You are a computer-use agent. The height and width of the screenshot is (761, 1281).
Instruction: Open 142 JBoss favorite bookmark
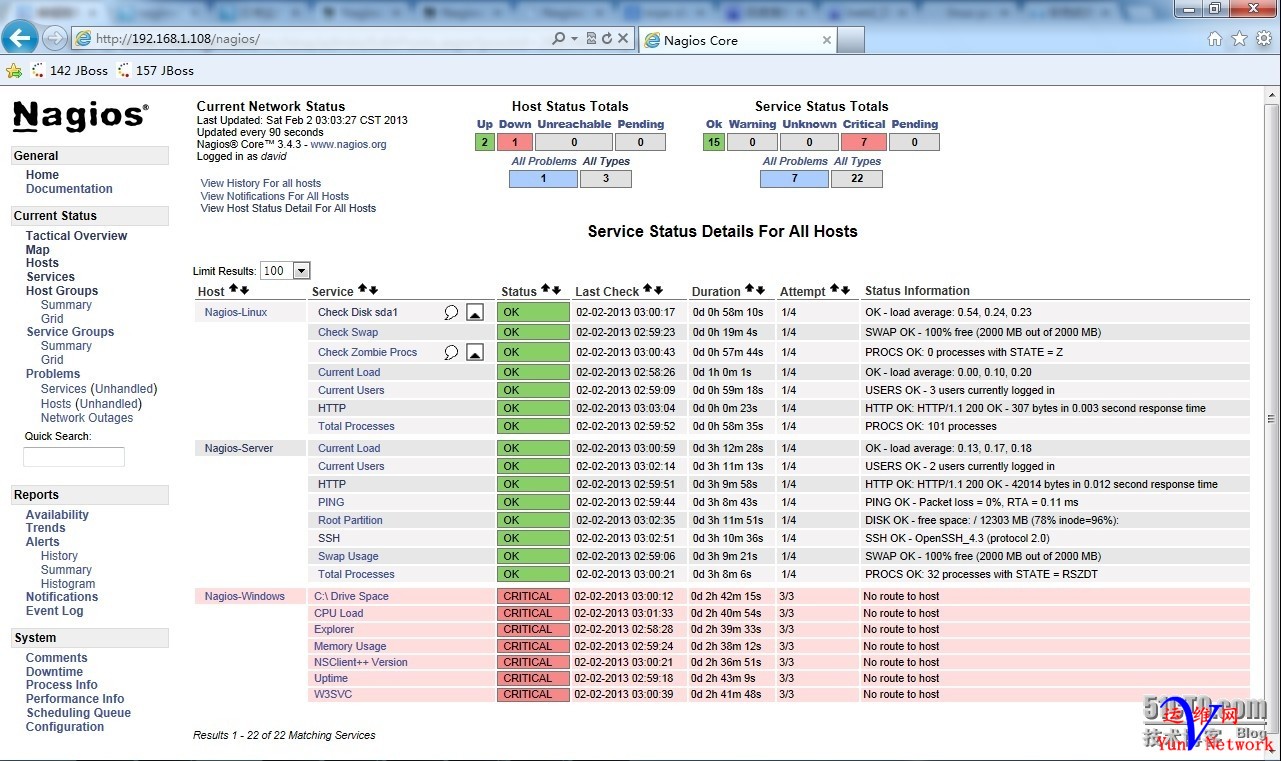(69, 71)
